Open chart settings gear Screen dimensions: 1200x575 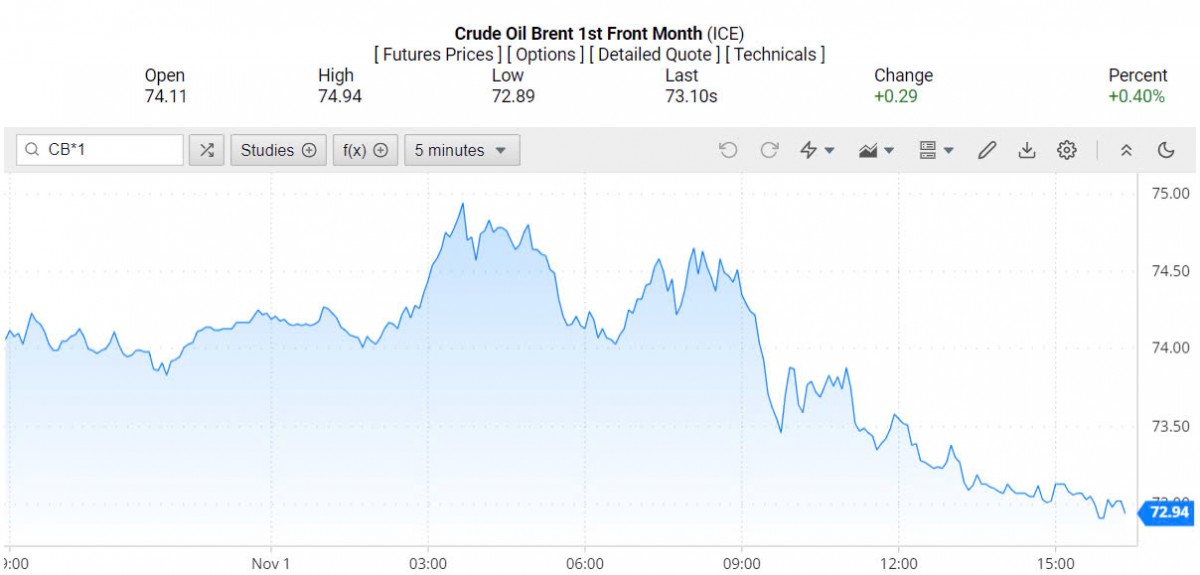point(1067,150)
